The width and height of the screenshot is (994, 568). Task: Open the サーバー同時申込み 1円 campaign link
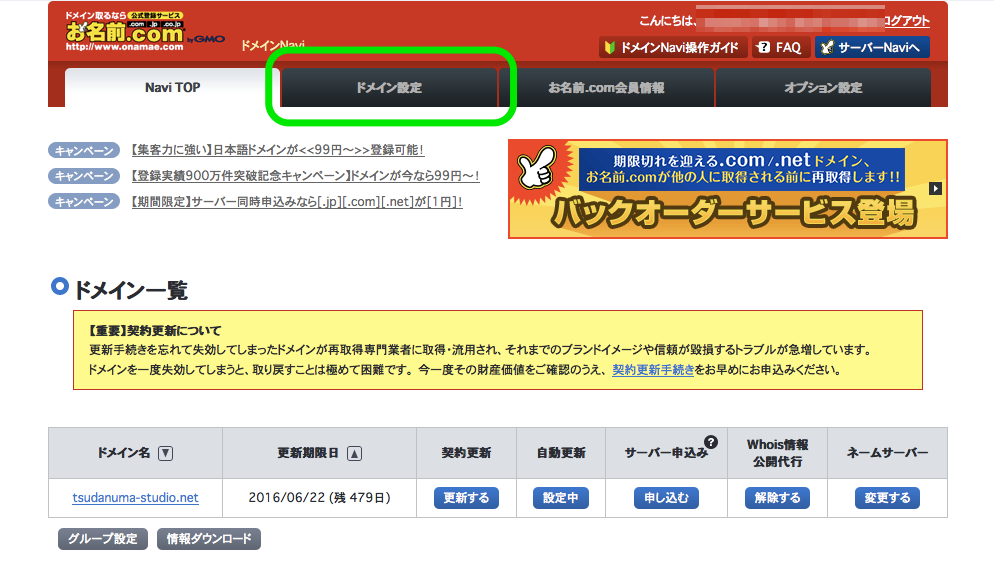(x=297, y=202)
